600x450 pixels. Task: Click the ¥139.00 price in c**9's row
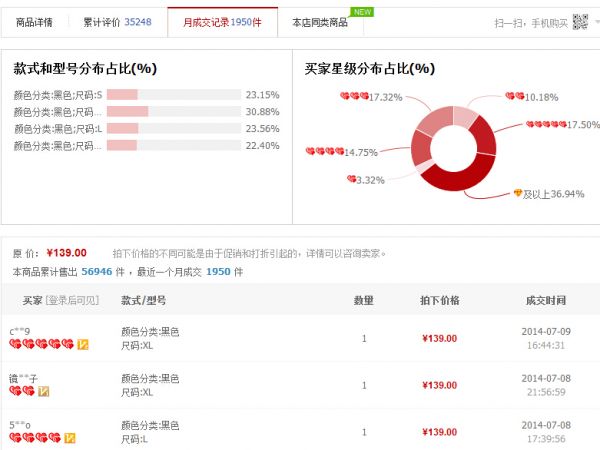tap(440, 339)
